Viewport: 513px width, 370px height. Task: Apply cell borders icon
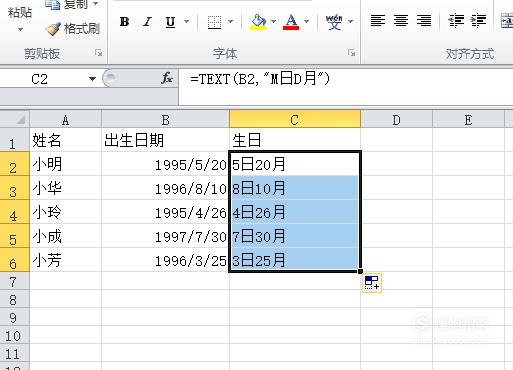[214, 22]
